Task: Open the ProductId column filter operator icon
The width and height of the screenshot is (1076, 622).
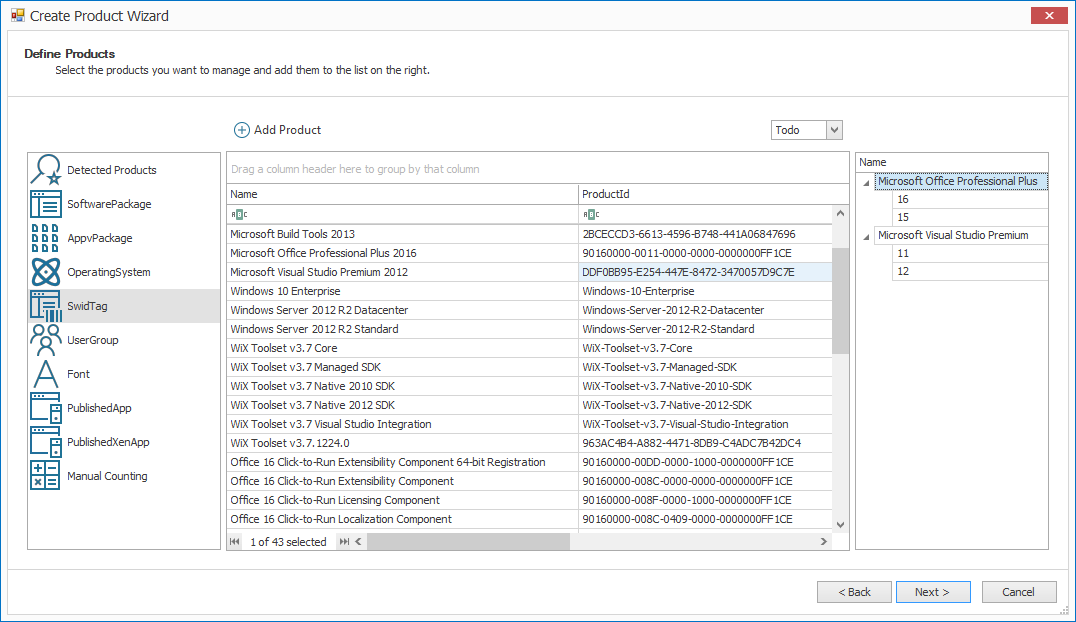Action: (591, 214)
